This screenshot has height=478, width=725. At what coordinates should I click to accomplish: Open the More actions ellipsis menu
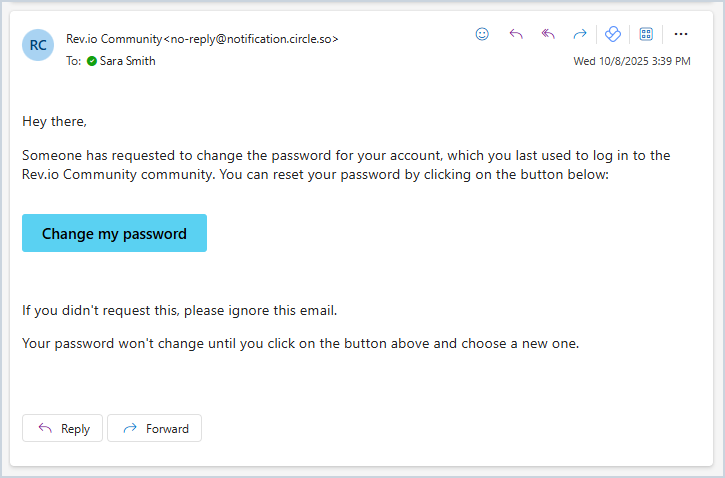pos(681,34)
